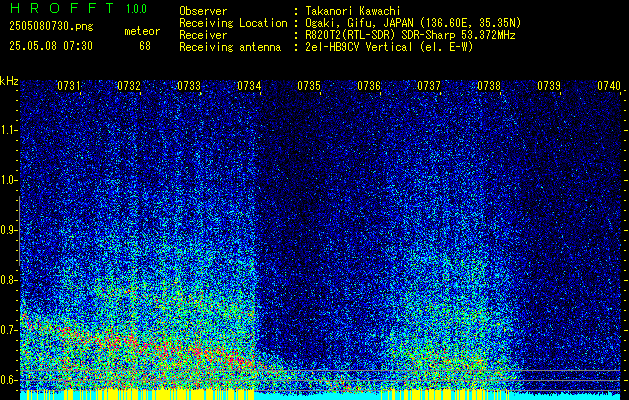
Task: Select observer name Takanori Kawachi
Action: click(353, 11)
